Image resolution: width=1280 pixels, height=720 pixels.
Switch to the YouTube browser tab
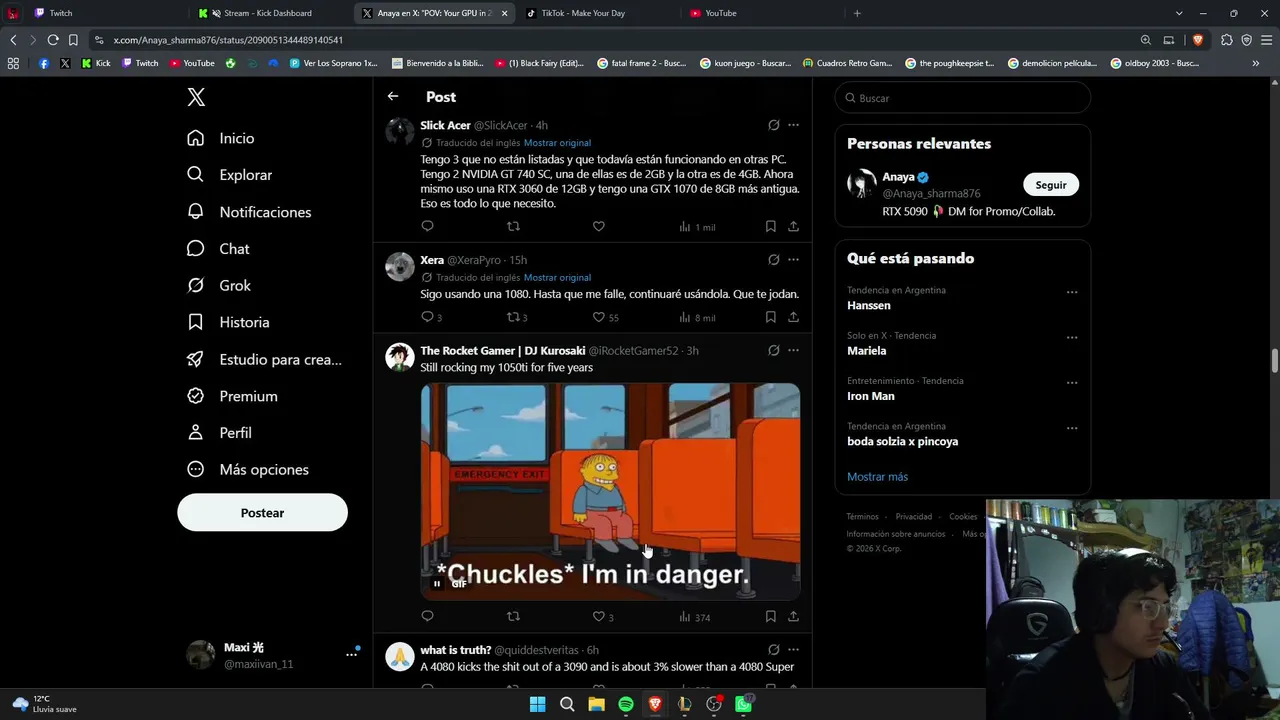coord(761,13)
